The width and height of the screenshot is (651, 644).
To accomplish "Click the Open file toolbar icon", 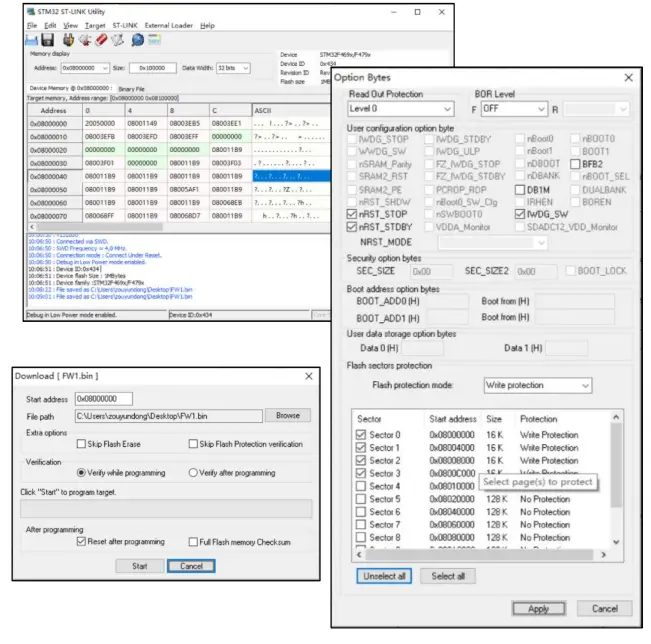I will click(x=31, y=40).
